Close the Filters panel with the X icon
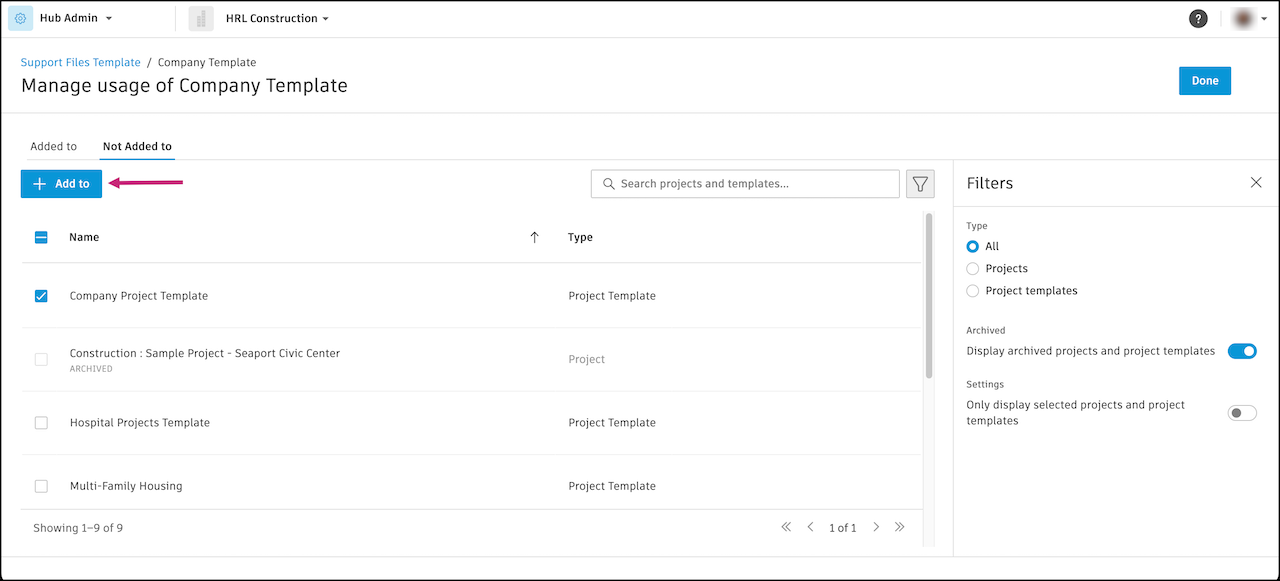The image size is (1280, 581). [1256, 182]
